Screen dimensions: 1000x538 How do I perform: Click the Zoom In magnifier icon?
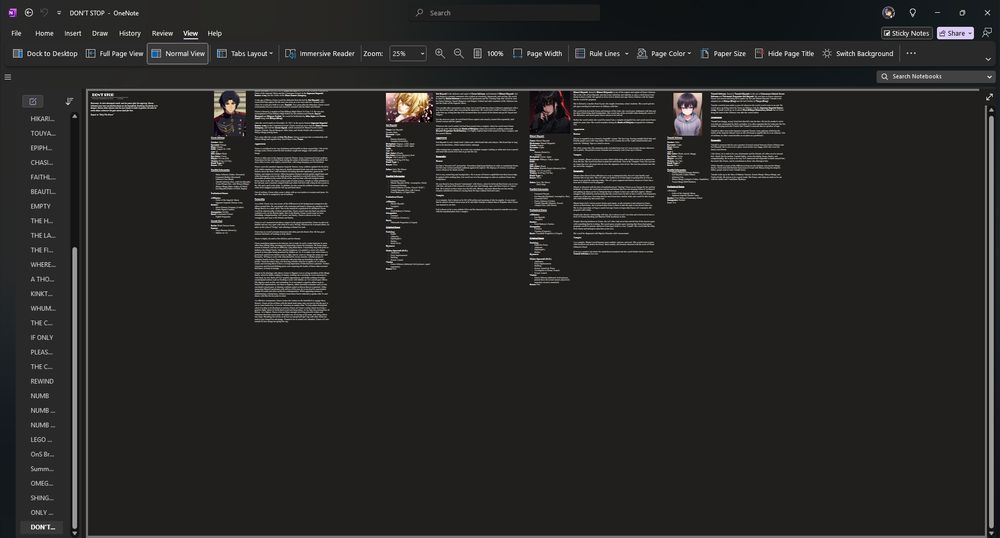(440, 54)
